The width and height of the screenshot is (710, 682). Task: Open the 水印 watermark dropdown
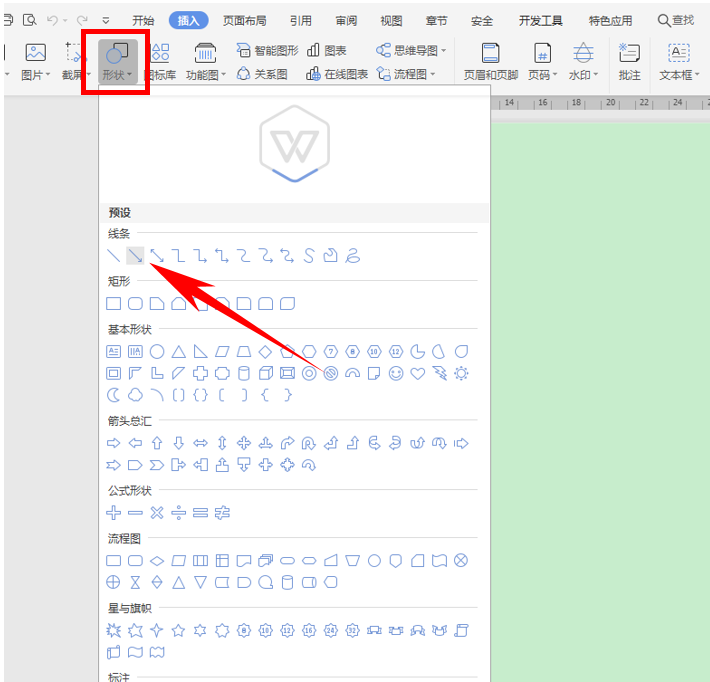point(583,62)
